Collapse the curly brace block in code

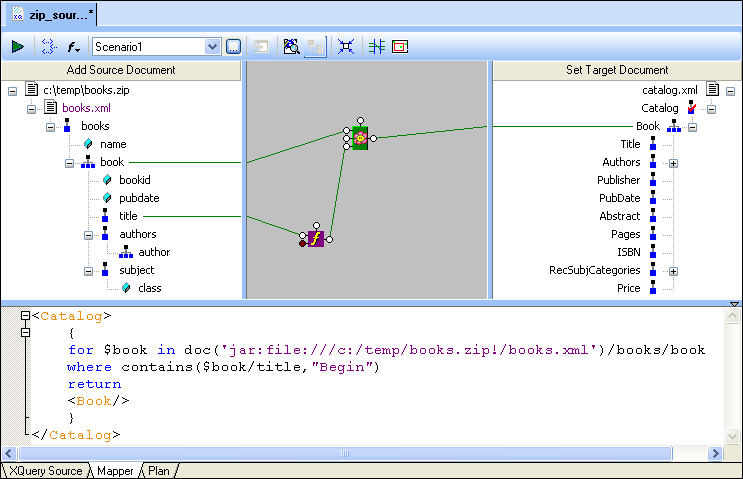point(26,333)
